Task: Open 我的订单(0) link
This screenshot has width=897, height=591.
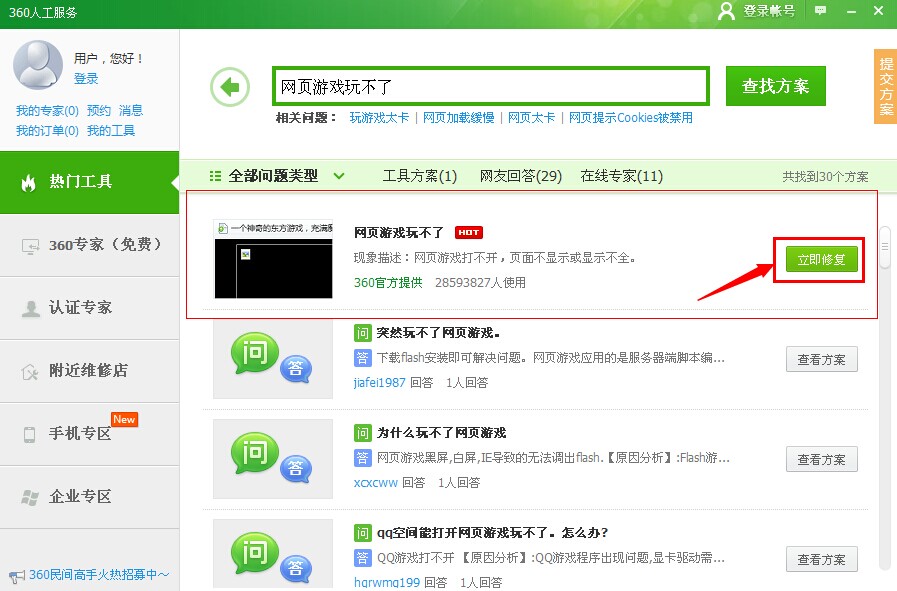Action: (47, 131)
